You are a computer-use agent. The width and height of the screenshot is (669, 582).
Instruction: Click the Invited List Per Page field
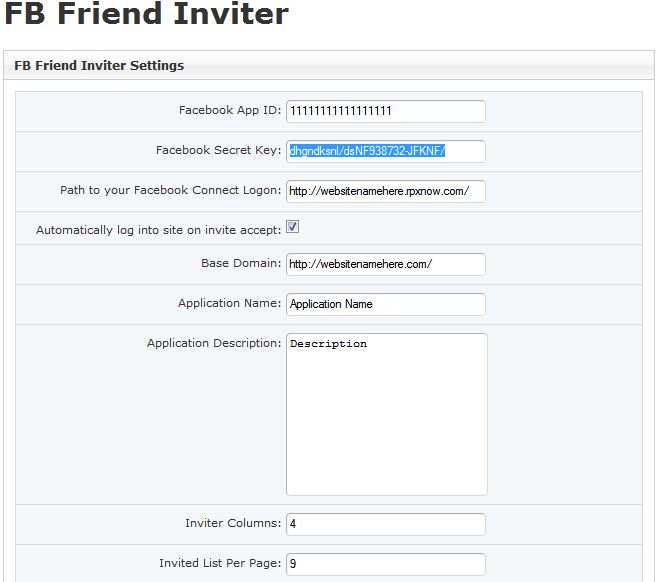(x=385, y=564)
